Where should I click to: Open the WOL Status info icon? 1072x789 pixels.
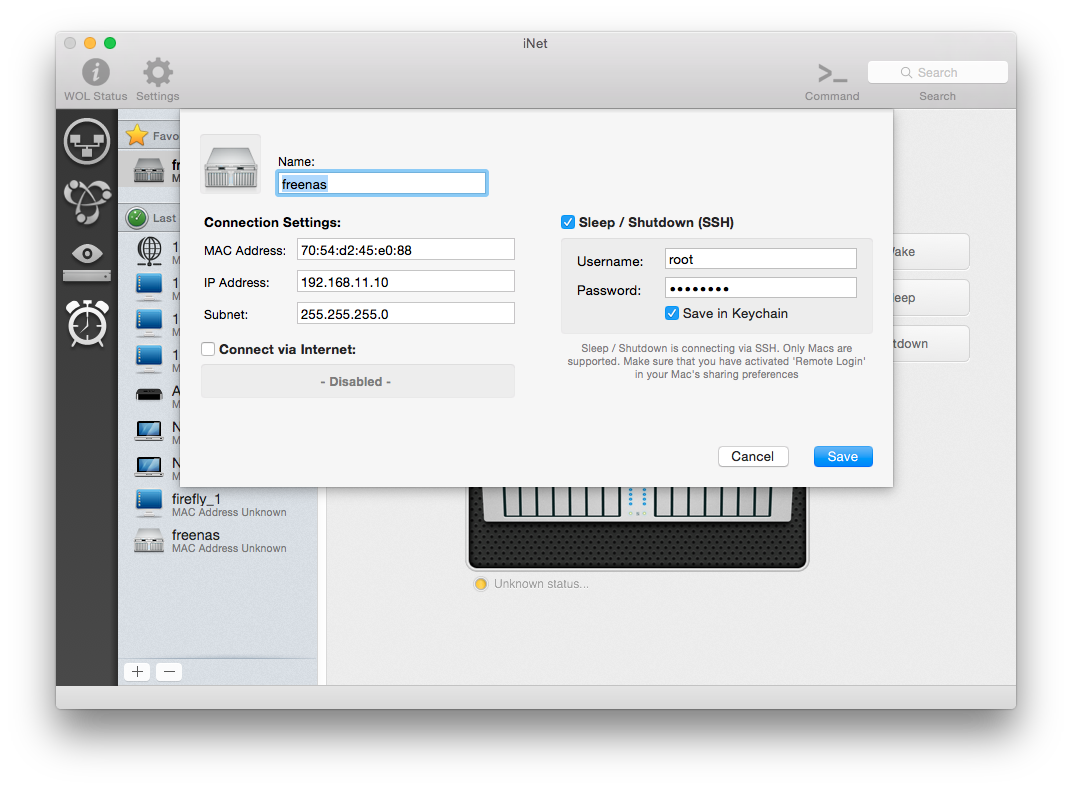pyautogui.click(x=96, y=72)
